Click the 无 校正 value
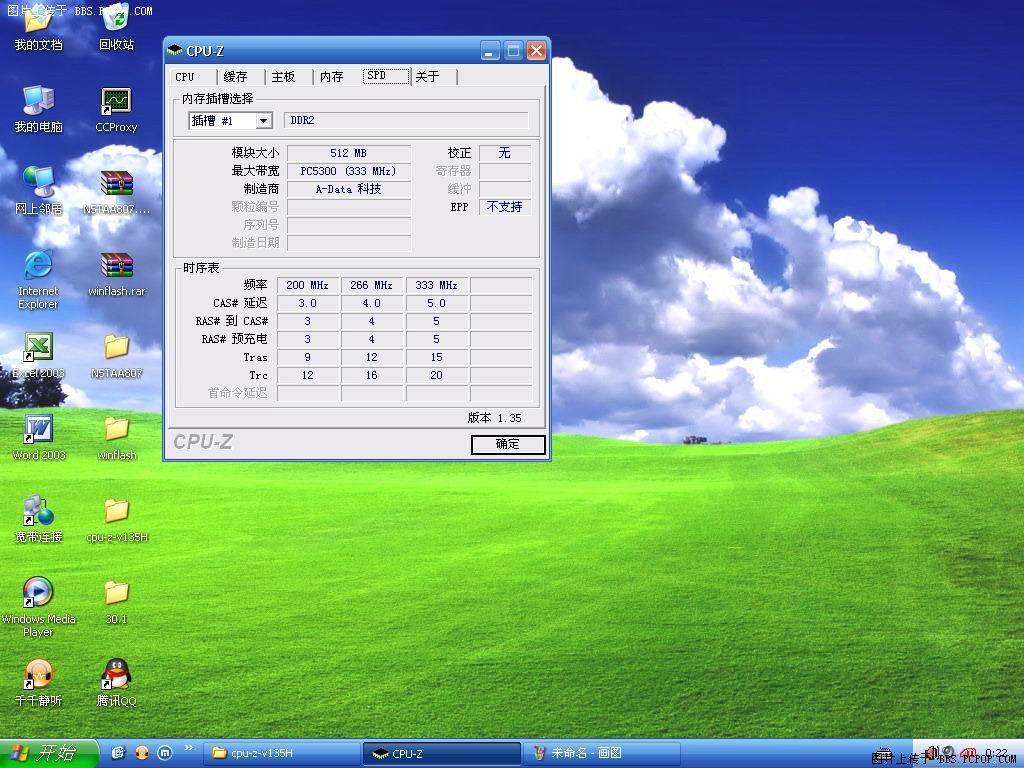 pos(505,153)
